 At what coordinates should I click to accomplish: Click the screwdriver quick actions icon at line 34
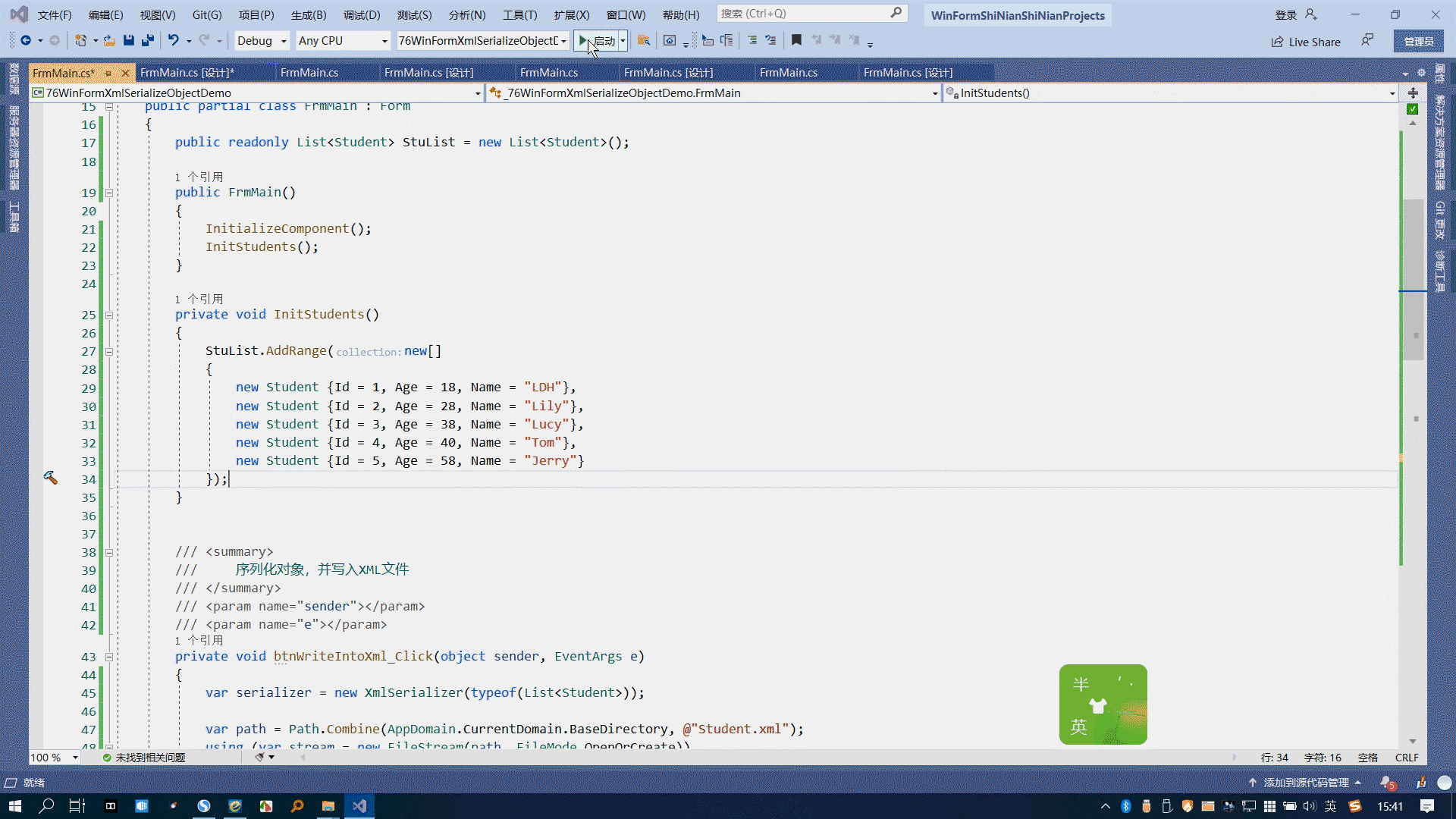click(x=51, y=478)
